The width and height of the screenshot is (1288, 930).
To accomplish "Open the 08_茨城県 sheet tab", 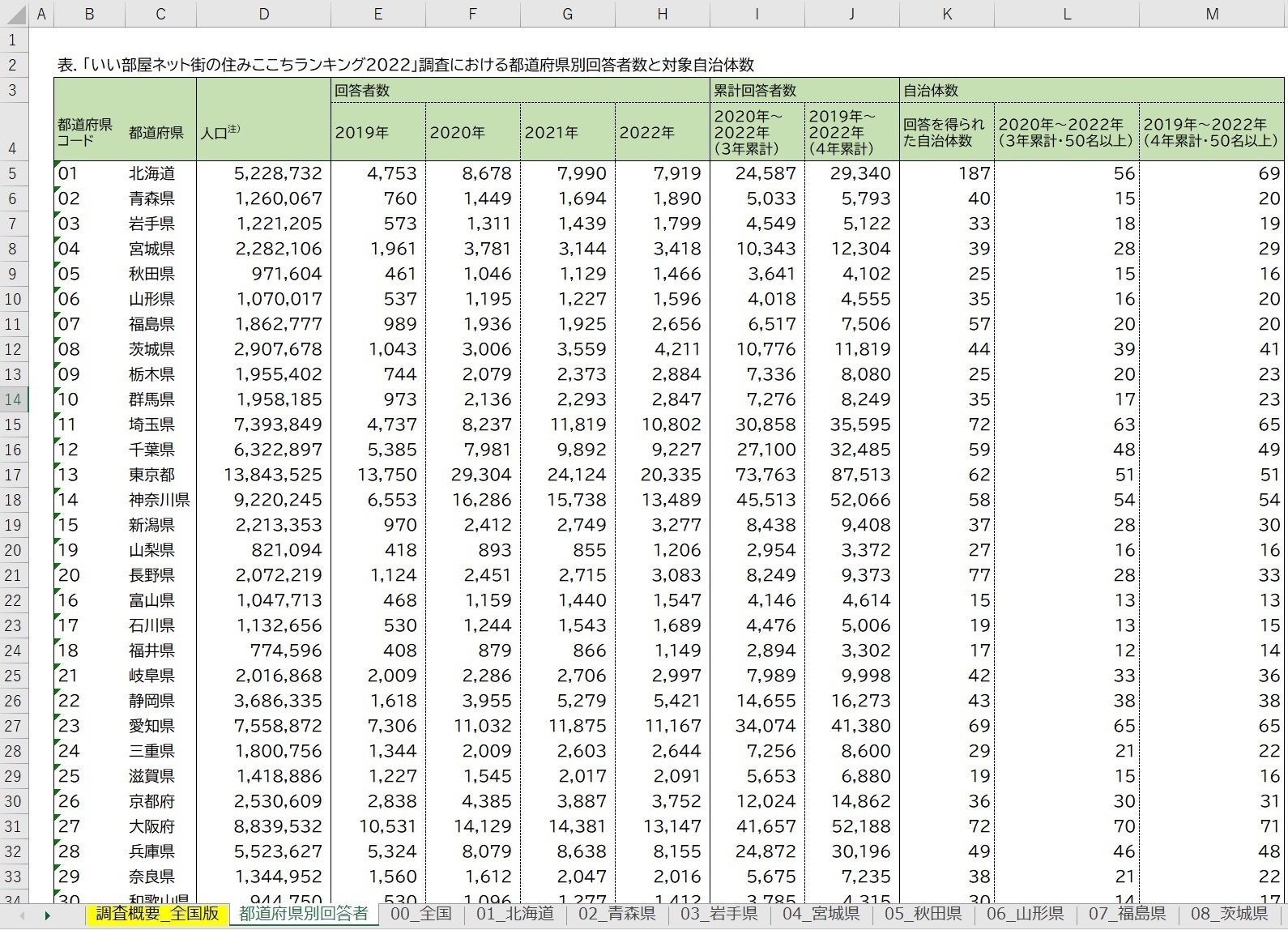I will [1228, 914].
